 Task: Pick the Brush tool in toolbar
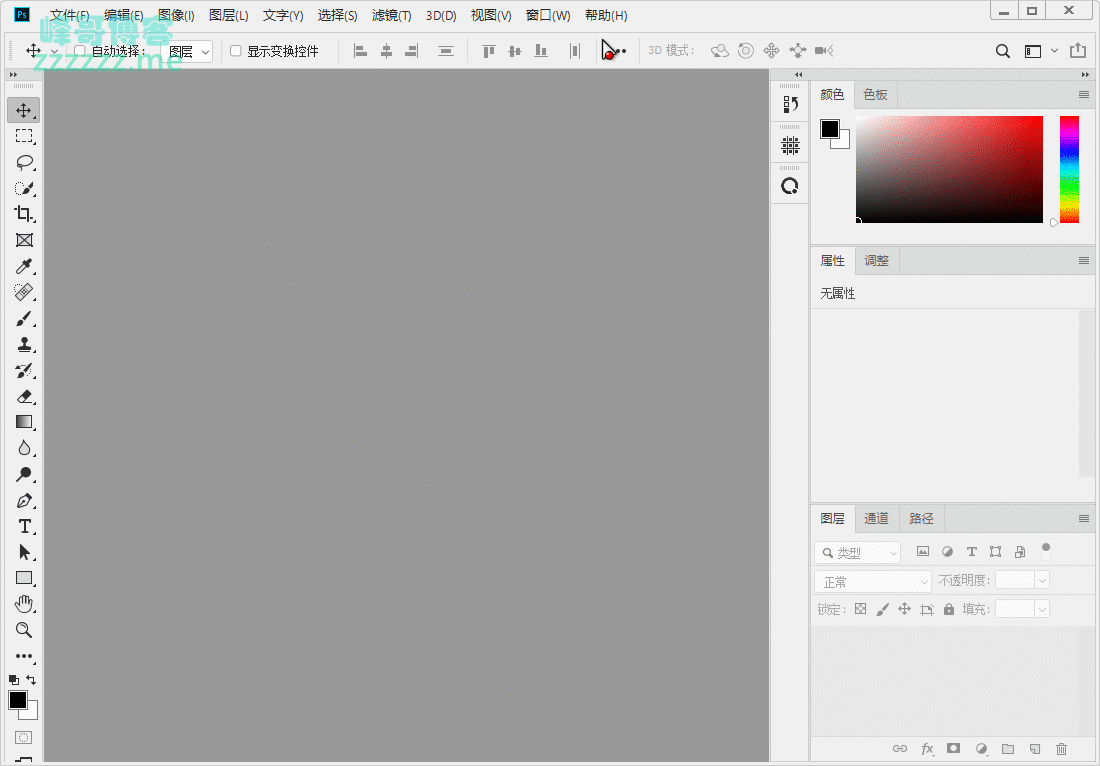pos(24,318)
